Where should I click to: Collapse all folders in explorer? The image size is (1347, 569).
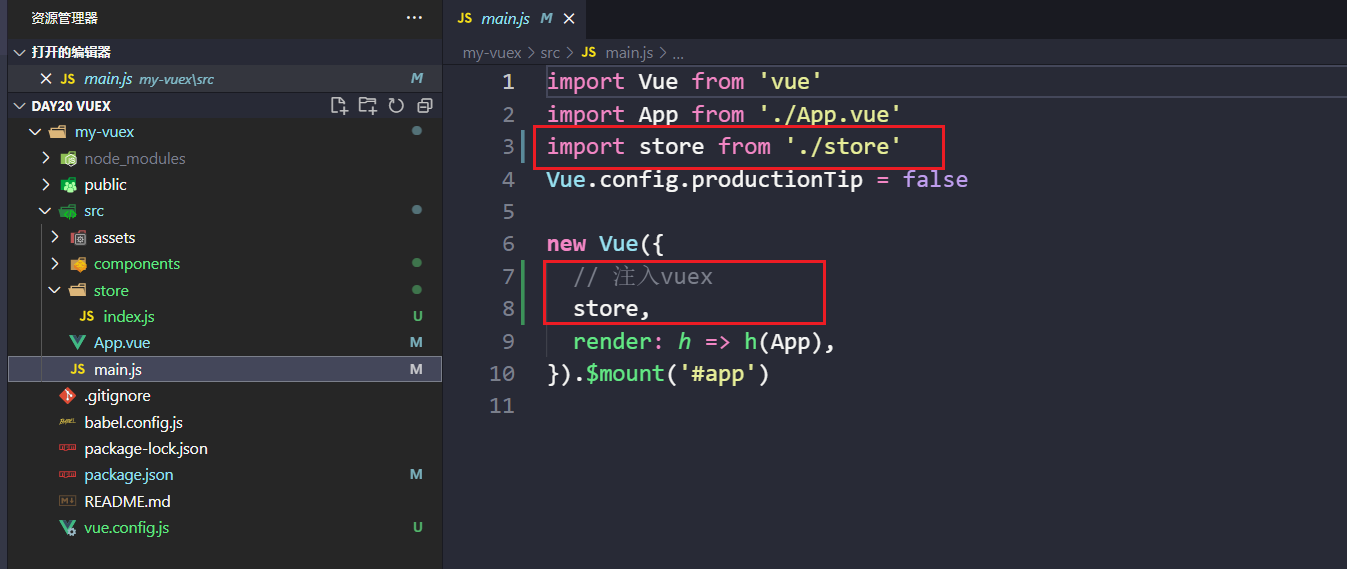pyautogui.click(x=424, y=105)
